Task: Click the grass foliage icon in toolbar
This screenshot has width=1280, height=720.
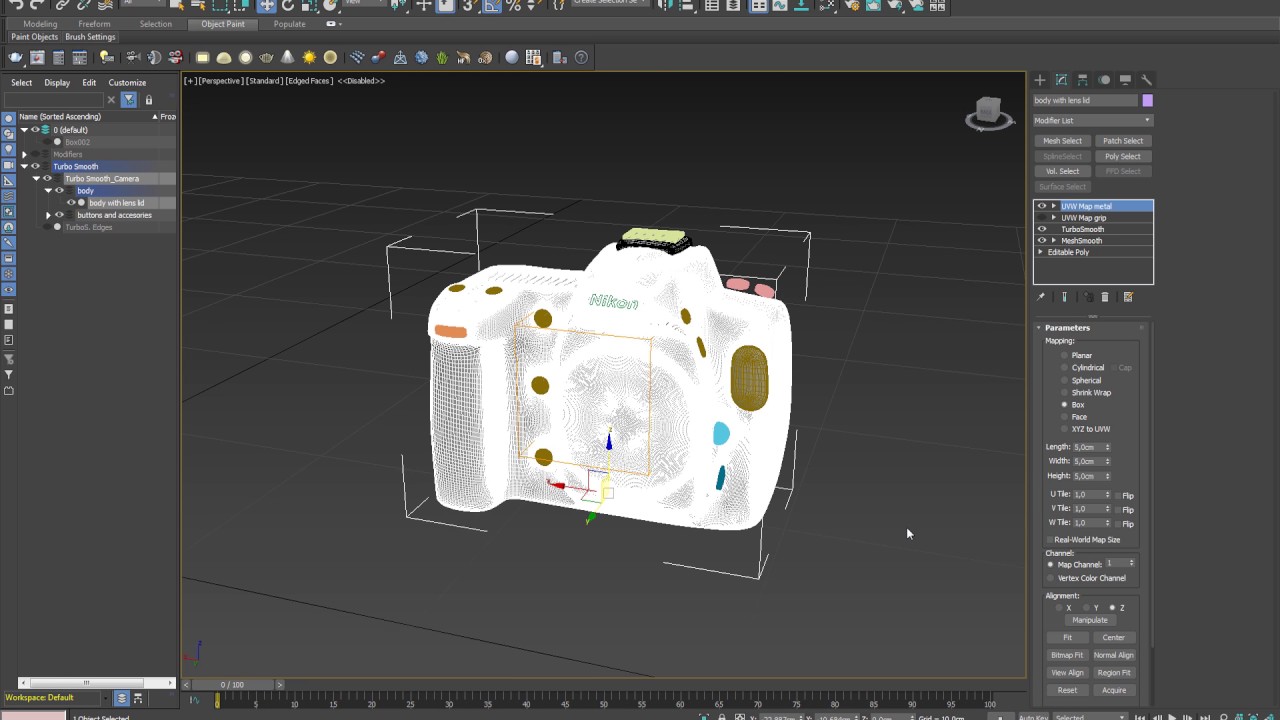Action: point(442,57)
